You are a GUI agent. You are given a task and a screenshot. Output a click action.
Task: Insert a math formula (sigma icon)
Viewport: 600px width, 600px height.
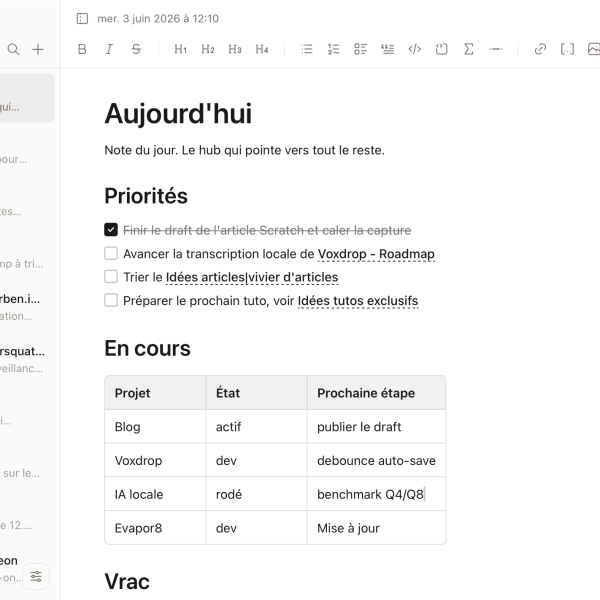point(469,49)
